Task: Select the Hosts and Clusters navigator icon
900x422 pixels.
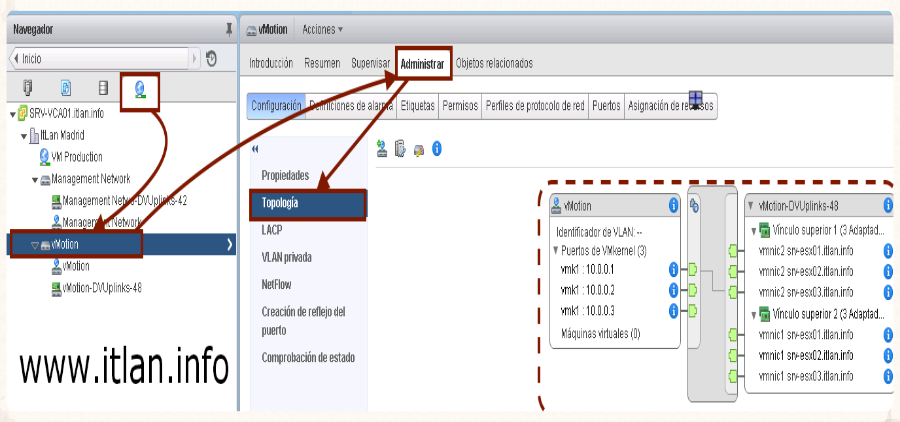Action: click(28, 88)
